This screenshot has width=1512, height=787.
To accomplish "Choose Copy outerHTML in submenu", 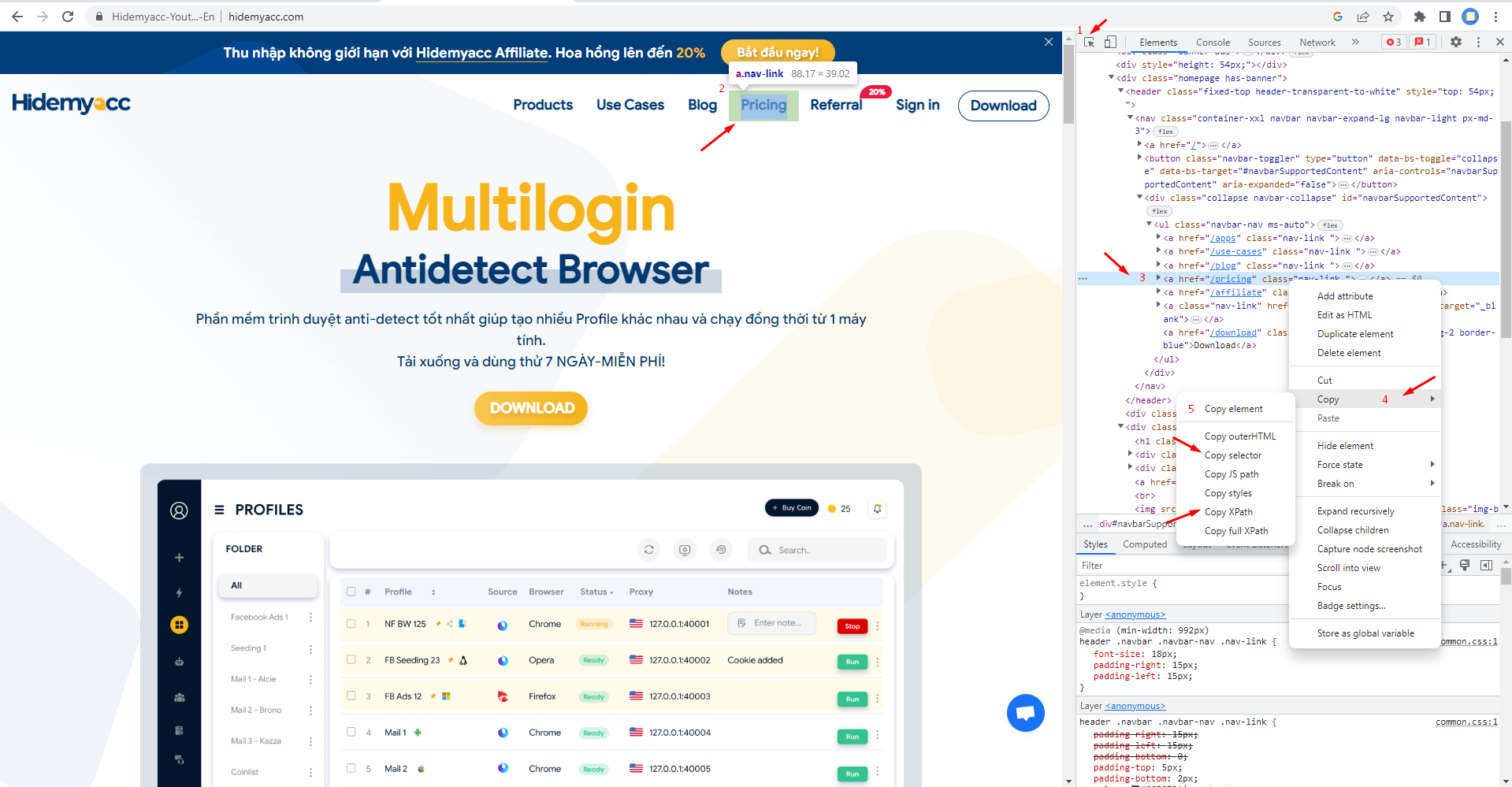I will click(x=1240, y=436).
